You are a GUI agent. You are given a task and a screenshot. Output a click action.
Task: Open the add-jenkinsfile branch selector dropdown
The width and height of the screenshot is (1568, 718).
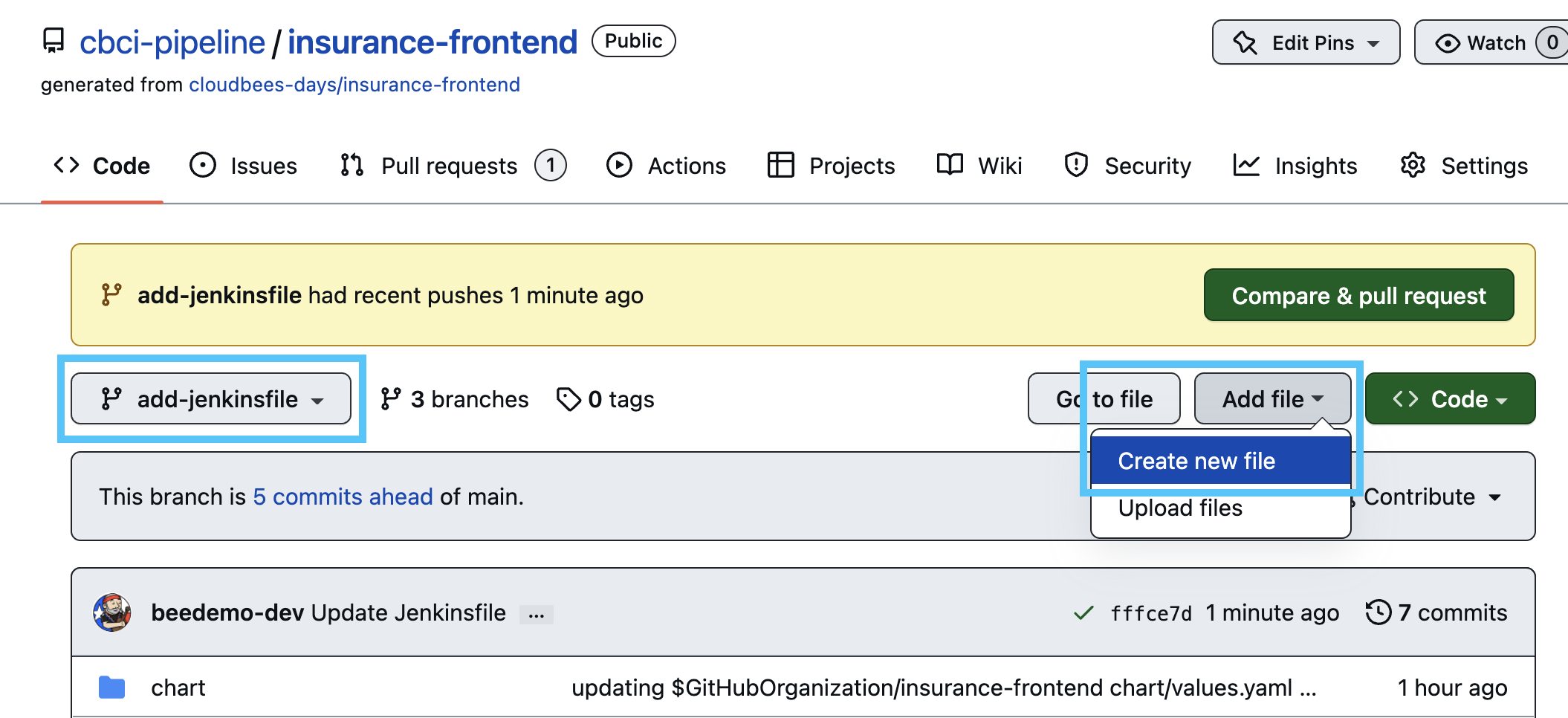(211, 399)
